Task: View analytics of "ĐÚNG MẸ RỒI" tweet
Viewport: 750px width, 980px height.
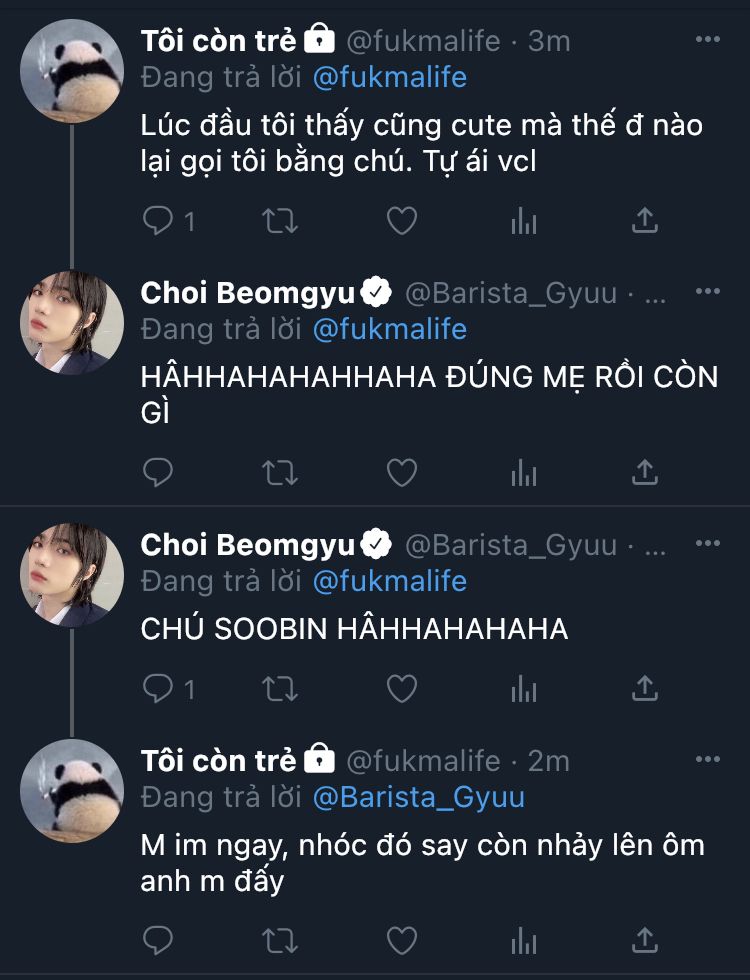Action: 524,471
